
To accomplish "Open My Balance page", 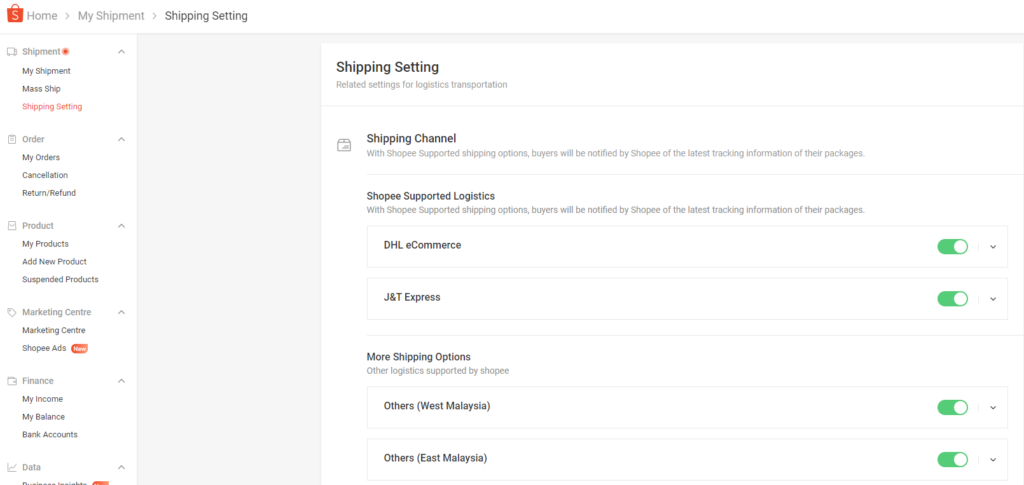I will pyautogui.click(x=43, y=416).
